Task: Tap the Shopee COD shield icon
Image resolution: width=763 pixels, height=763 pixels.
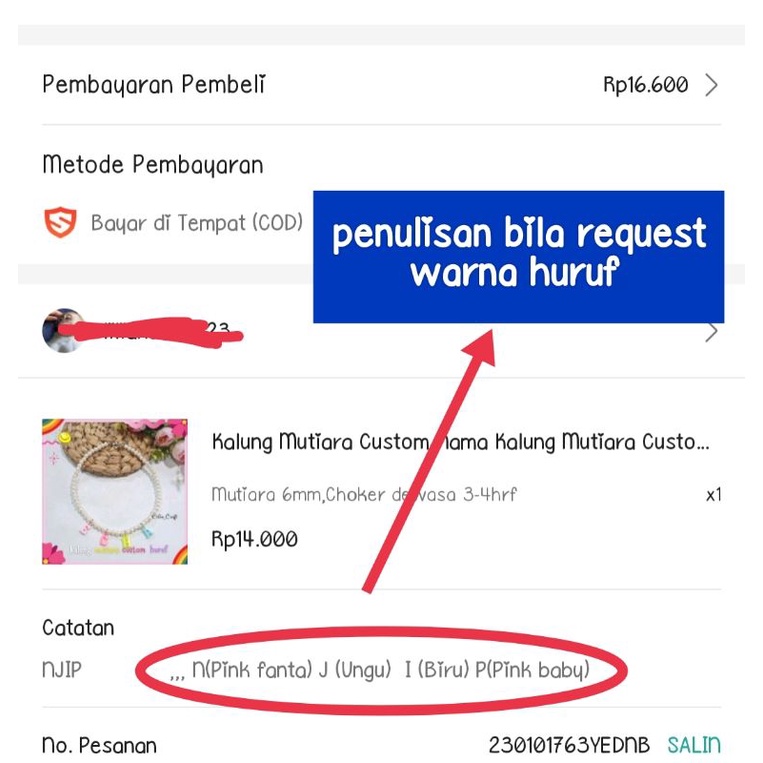Action: (60, 222)
